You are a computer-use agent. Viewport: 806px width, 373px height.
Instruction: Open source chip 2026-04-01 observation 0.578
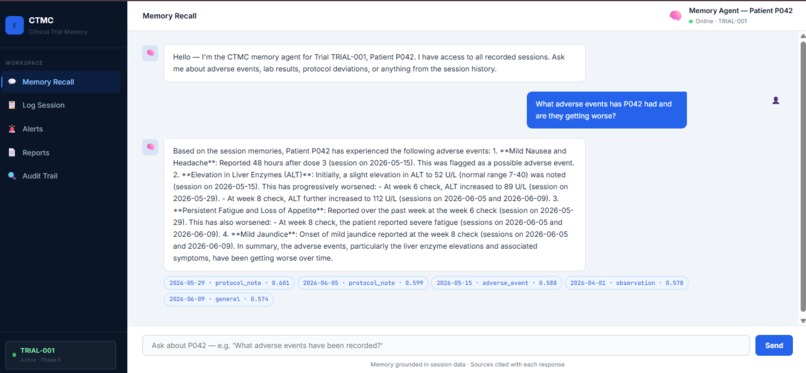pos(627,283)
